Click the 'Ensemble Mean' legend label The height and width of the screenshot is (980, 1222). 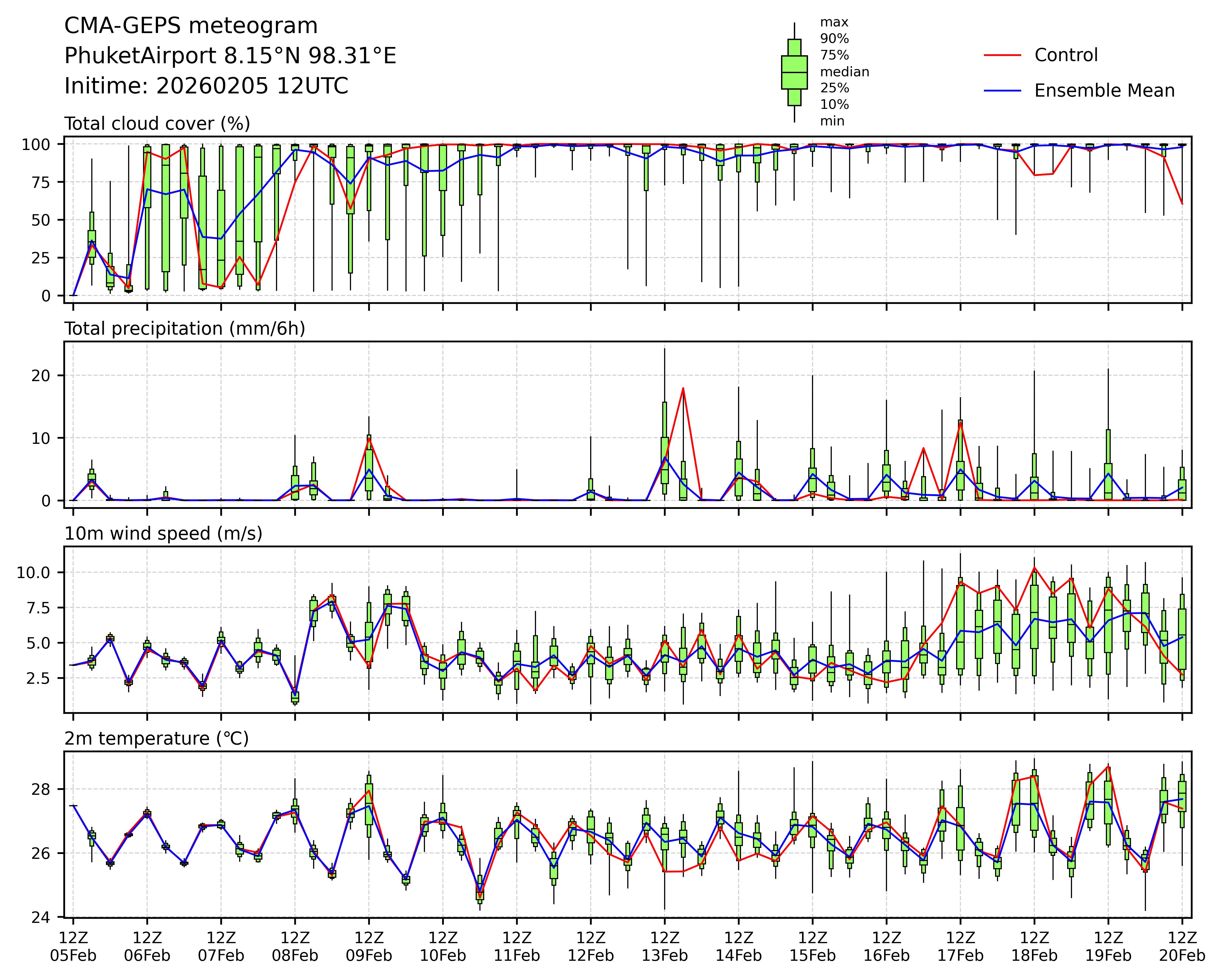tap(1104, 91)
